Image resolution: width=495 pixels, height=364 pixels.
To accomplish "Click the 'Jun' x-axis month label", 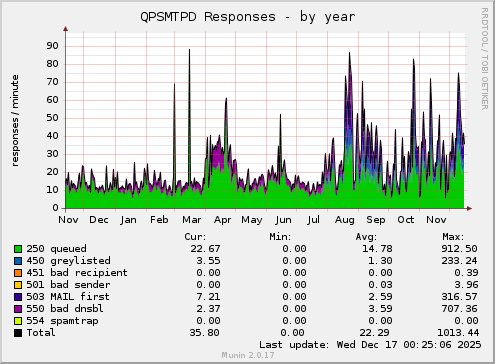I will pyautogui.click(x=283, y=220).
